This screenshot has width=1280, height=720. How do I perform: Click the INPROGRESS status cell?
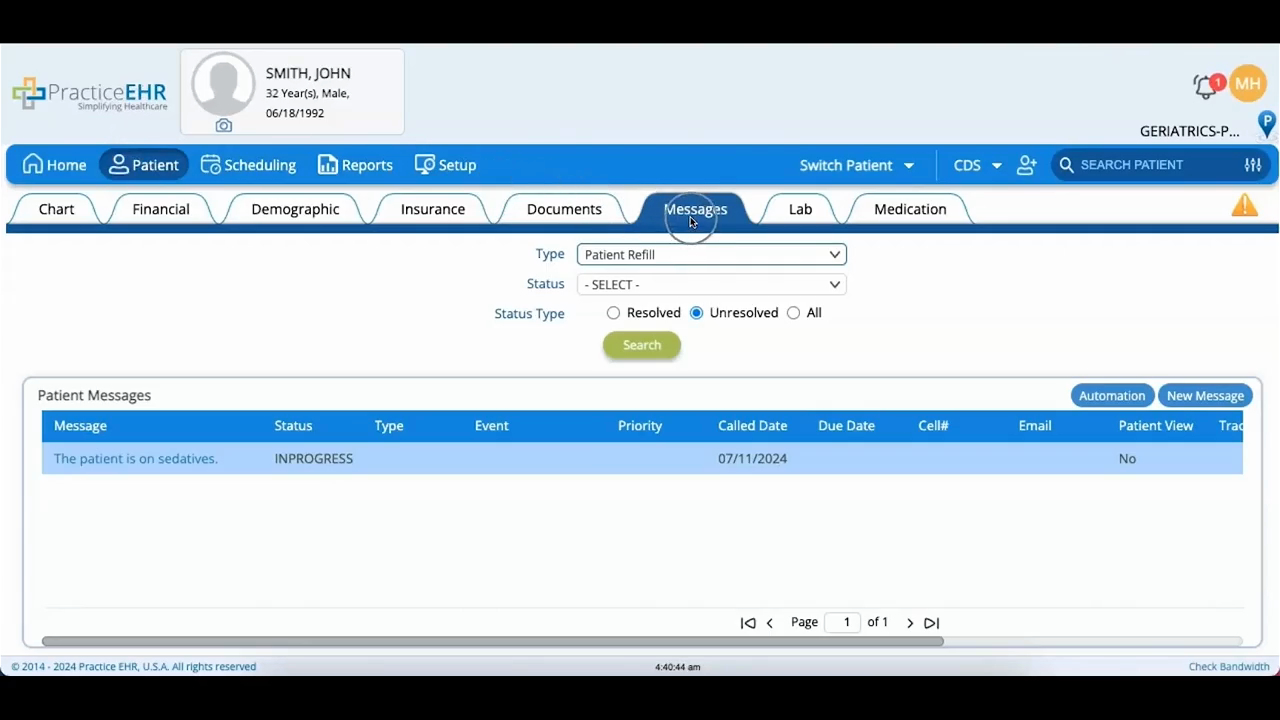click(x=314, y=459)
